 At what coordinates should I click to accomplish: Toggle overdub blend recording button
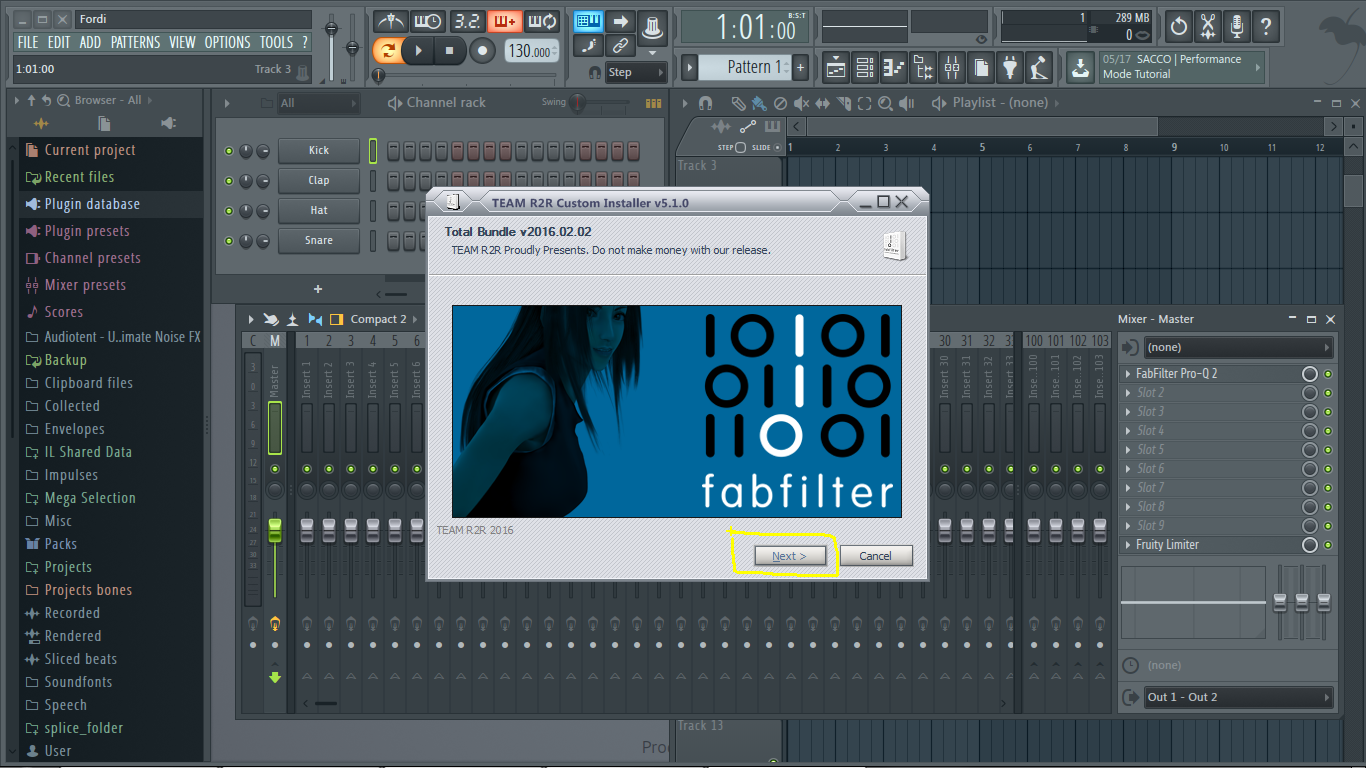[504, 22]
